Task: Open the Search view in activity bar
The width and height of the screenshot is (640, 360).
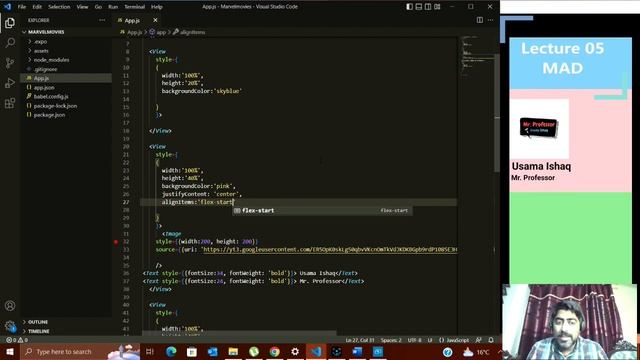Action: point(10,42)
